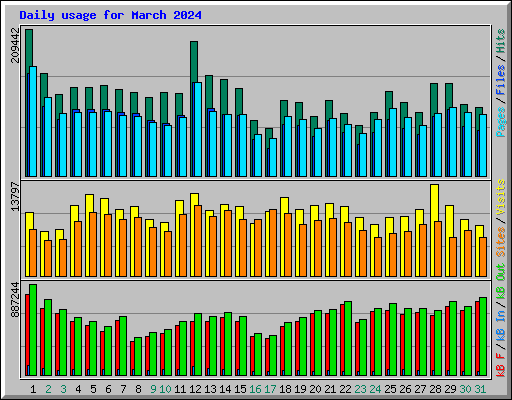Click day label 5 on the x-axis
The width and height of the screenshot is (512, 400).
click(x=93, y=389)
